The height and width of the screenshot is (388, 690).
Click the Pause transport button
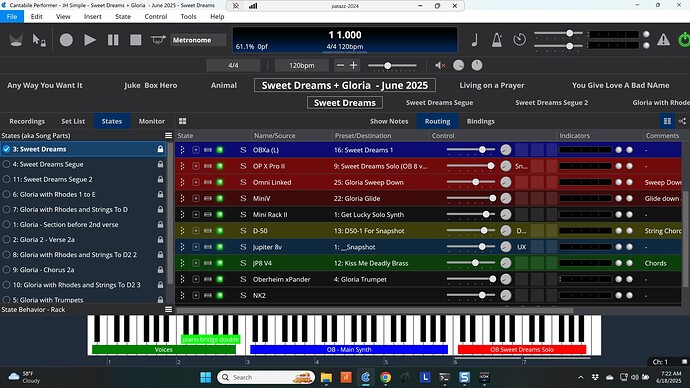[113, 40]
